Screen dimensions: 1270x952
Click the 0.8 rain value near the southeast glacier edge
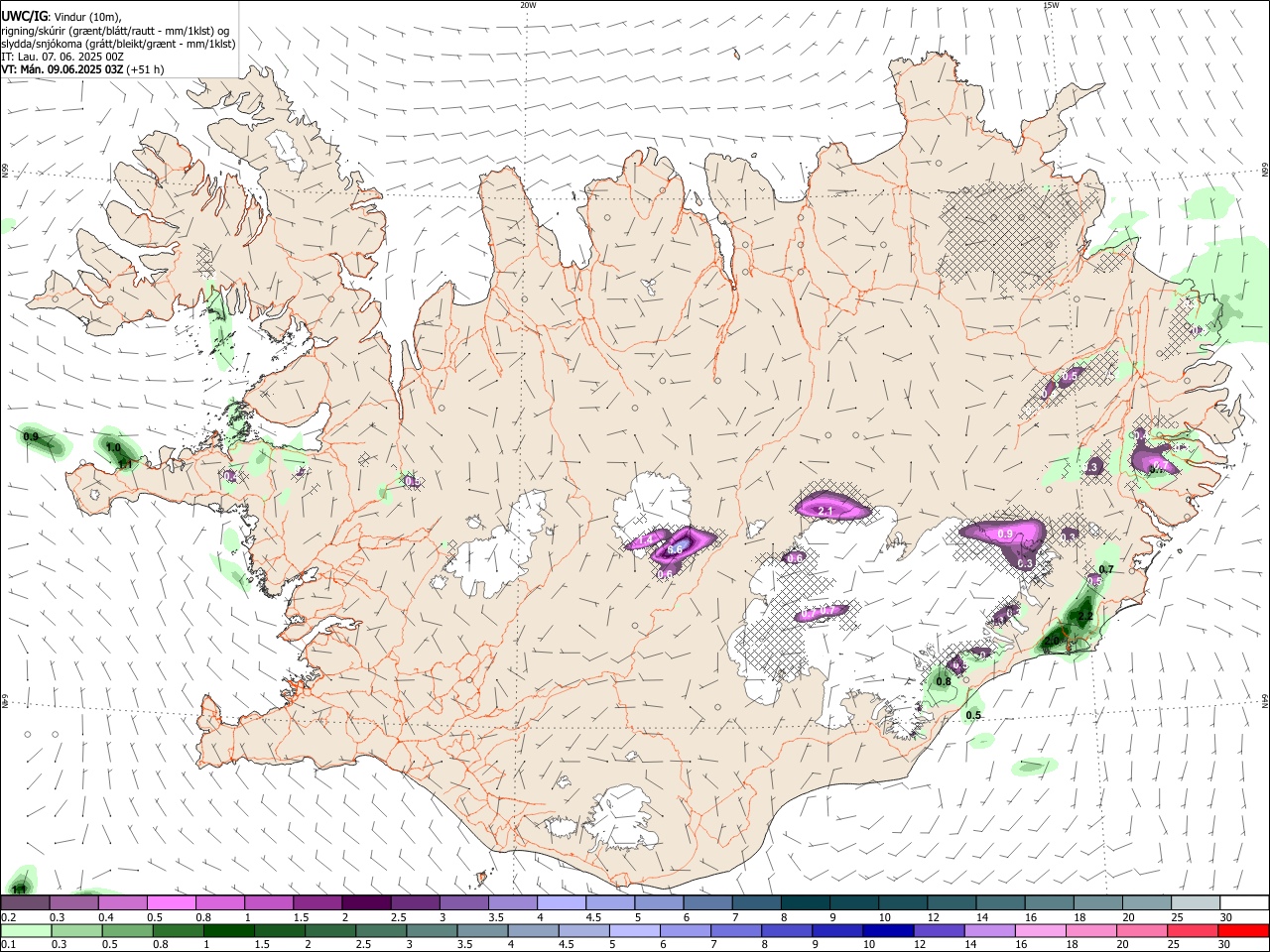944,681
